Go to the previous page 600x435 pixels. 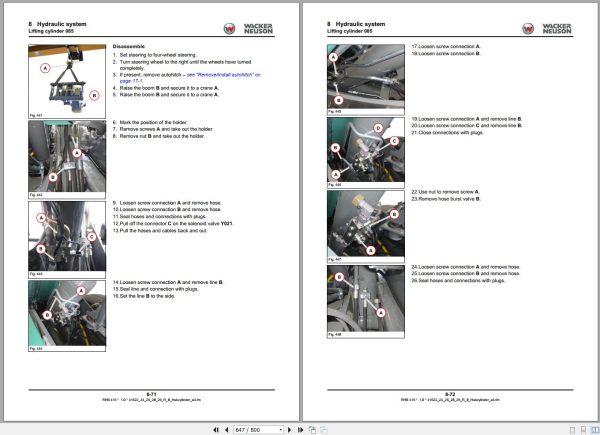[227, 430]
